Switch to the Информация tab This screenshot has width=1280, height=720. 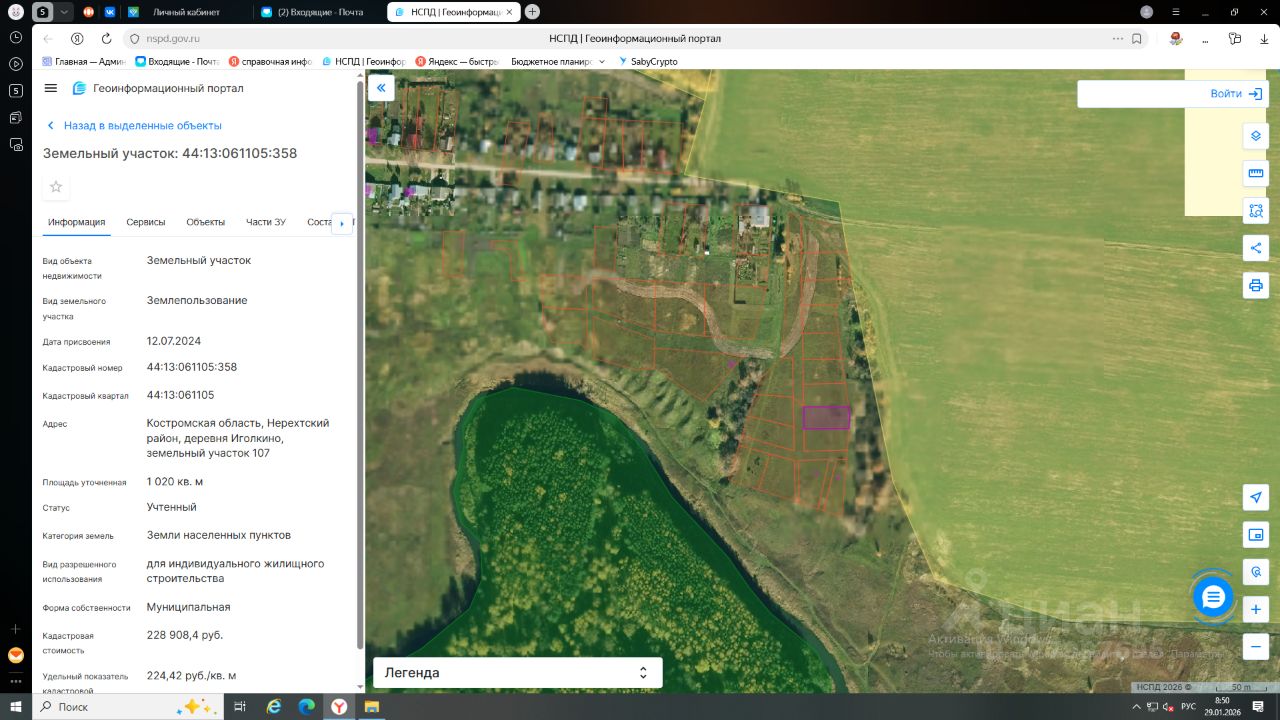(76, 222)
